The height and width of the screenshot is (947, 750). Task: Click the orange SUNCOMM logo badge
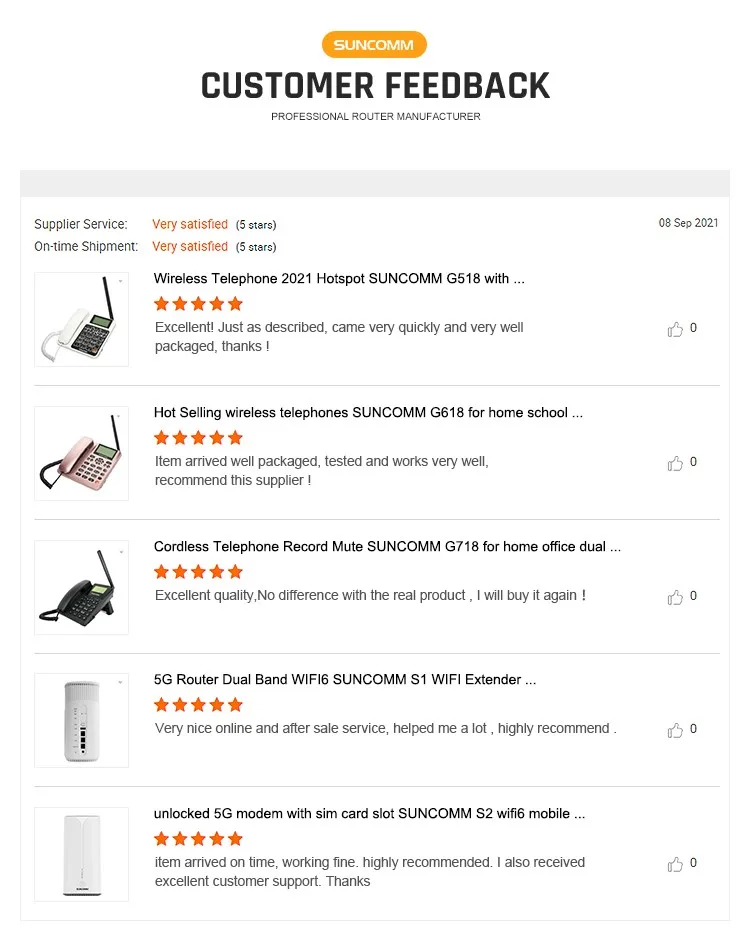coord(374,45)
